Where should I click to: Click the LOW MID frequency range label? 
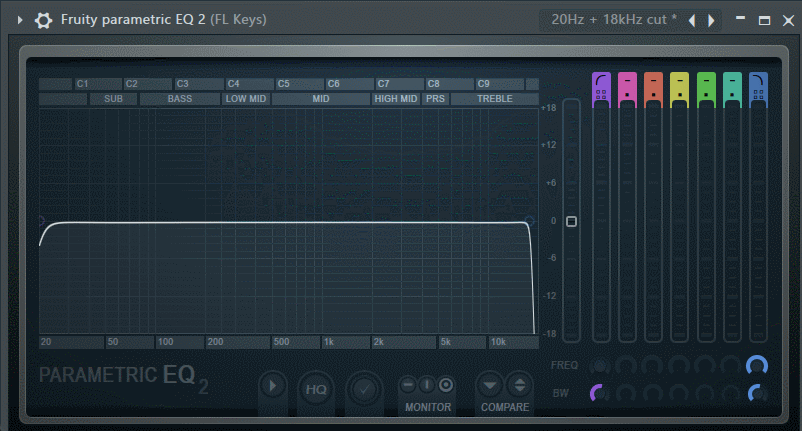[246, 99]
